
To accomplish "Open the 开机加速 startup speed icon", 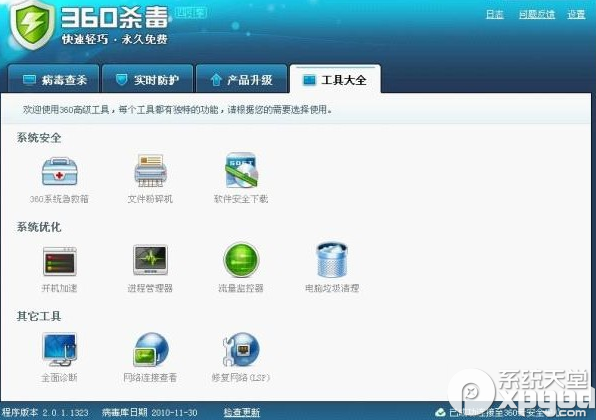I will (x=60, y=261).
